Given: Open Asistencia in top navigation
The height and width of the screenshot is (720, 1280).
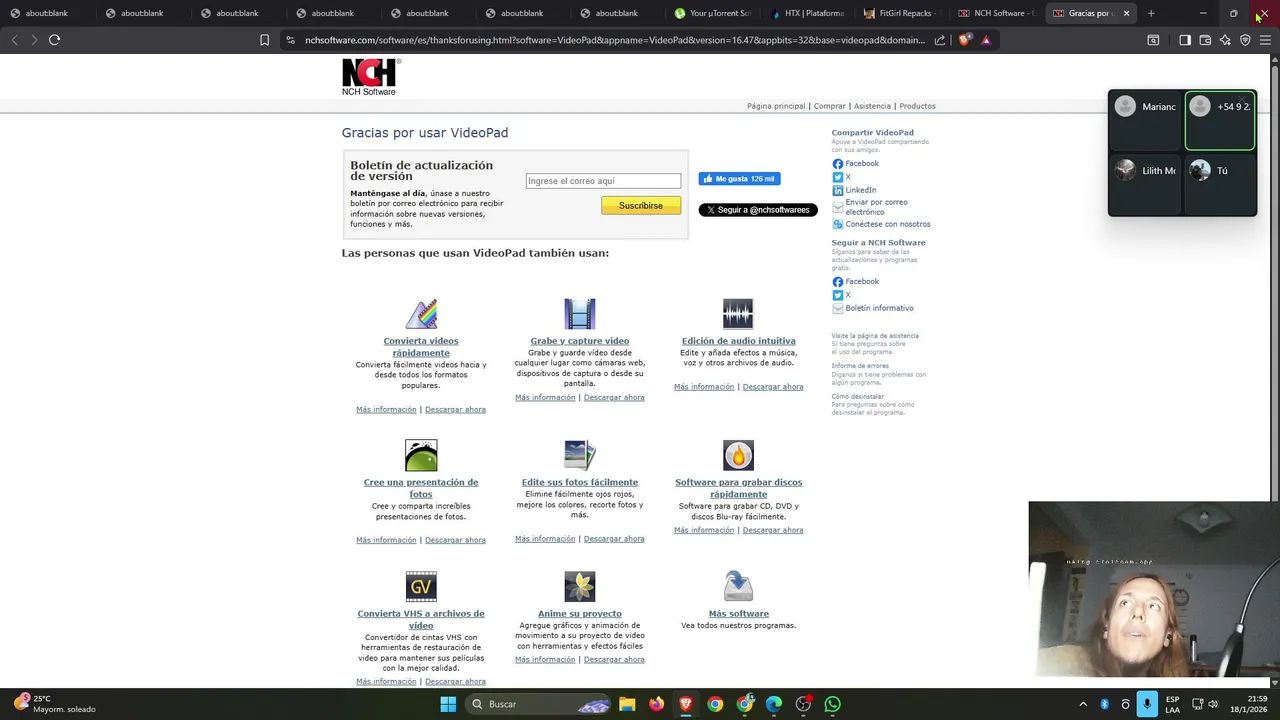Looking at the screenshot, I should click(872, 106).
